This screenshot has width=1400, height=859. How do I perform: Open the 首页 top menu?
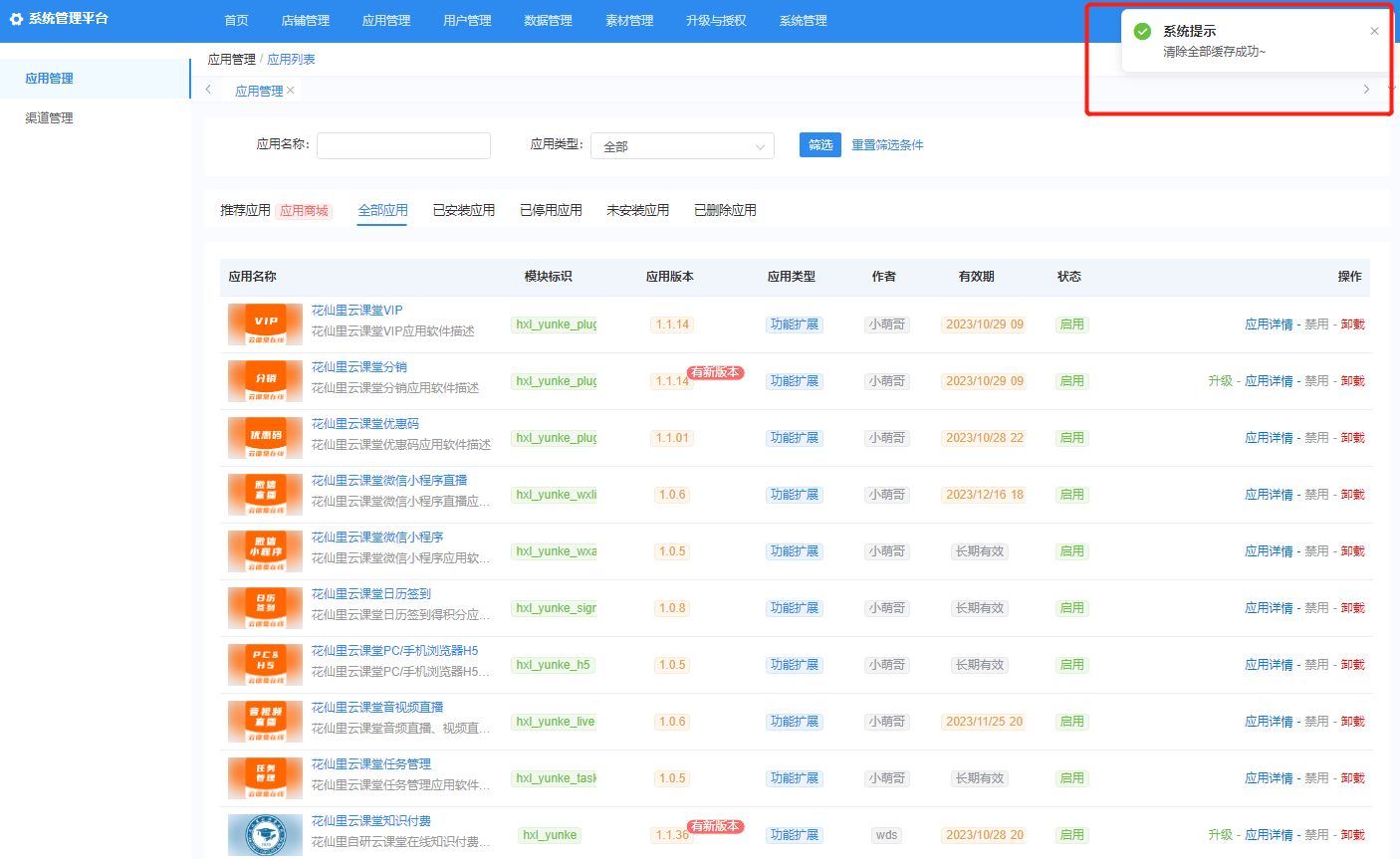(236, 21)
